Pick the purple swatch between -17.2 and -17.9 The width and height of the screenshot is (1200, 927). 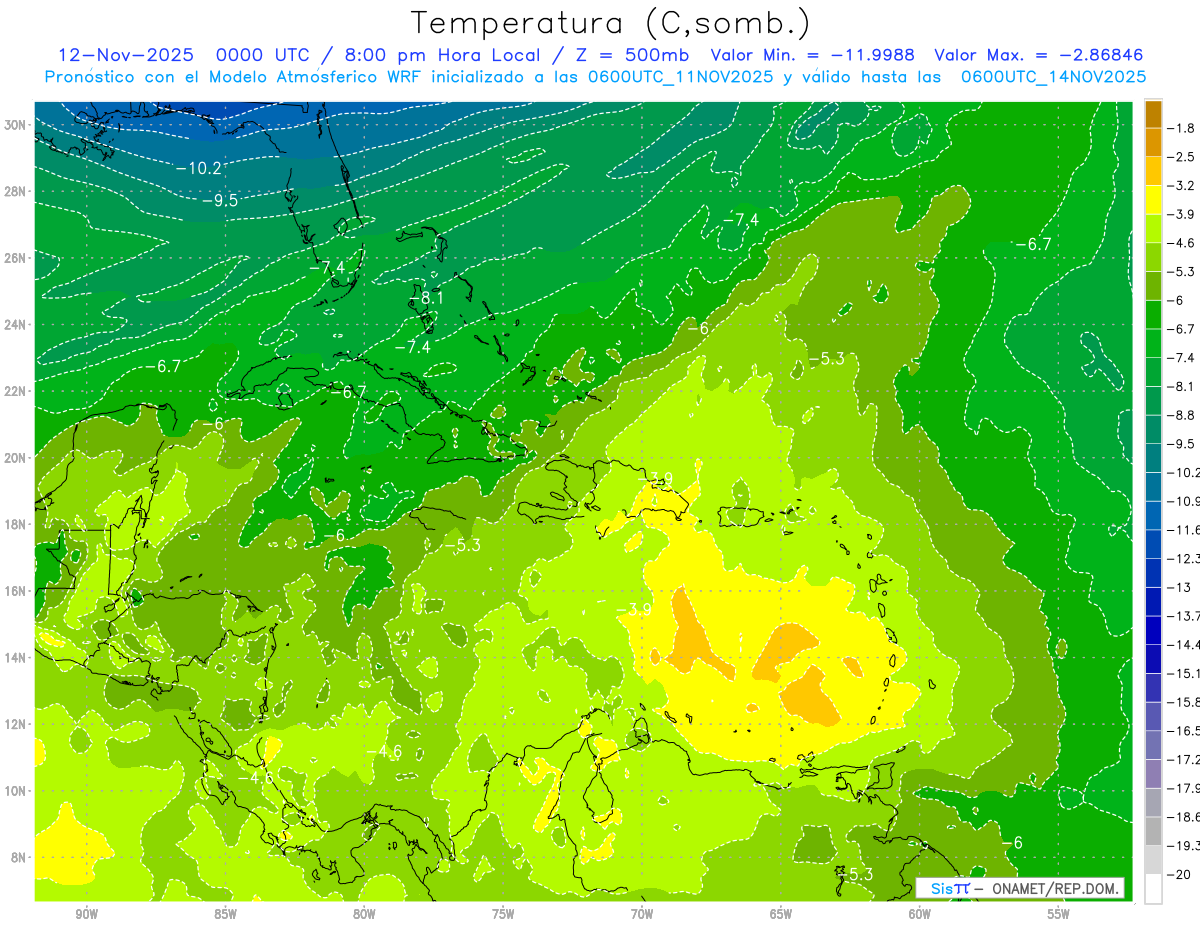tap(1153, 773)
